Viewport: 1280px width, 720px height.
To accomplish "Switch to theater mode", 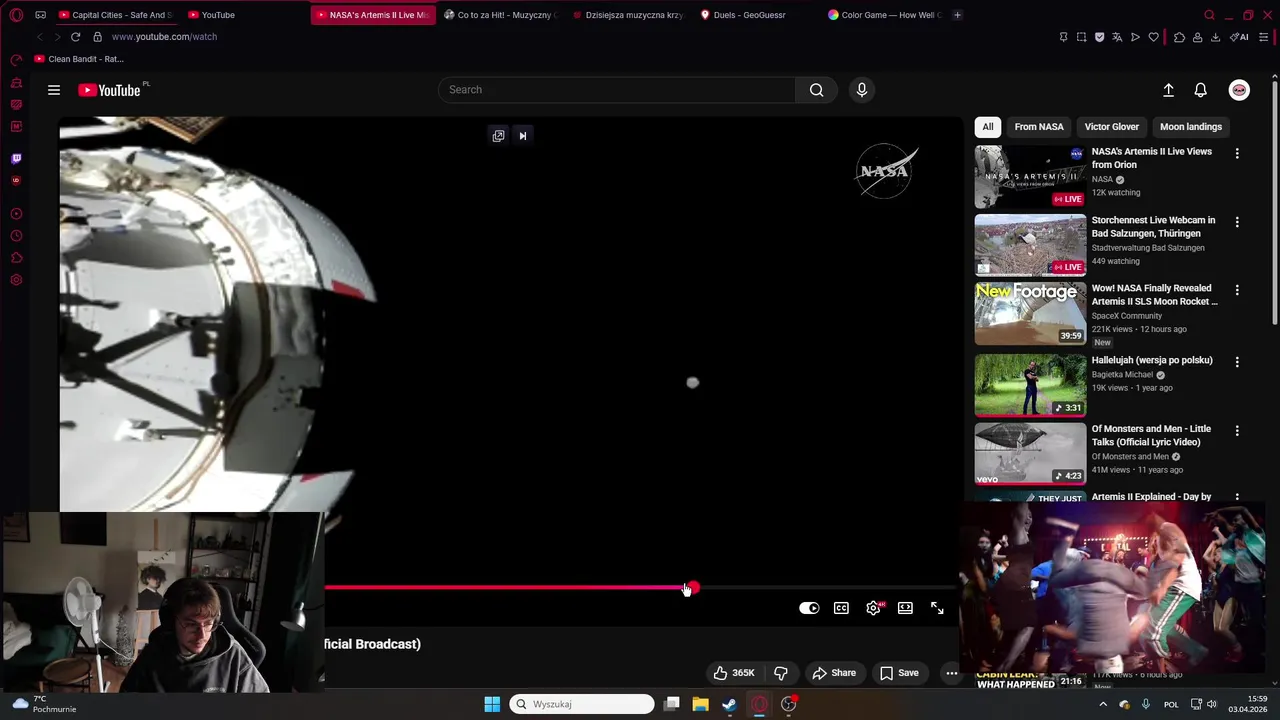I will click(905, 608).
